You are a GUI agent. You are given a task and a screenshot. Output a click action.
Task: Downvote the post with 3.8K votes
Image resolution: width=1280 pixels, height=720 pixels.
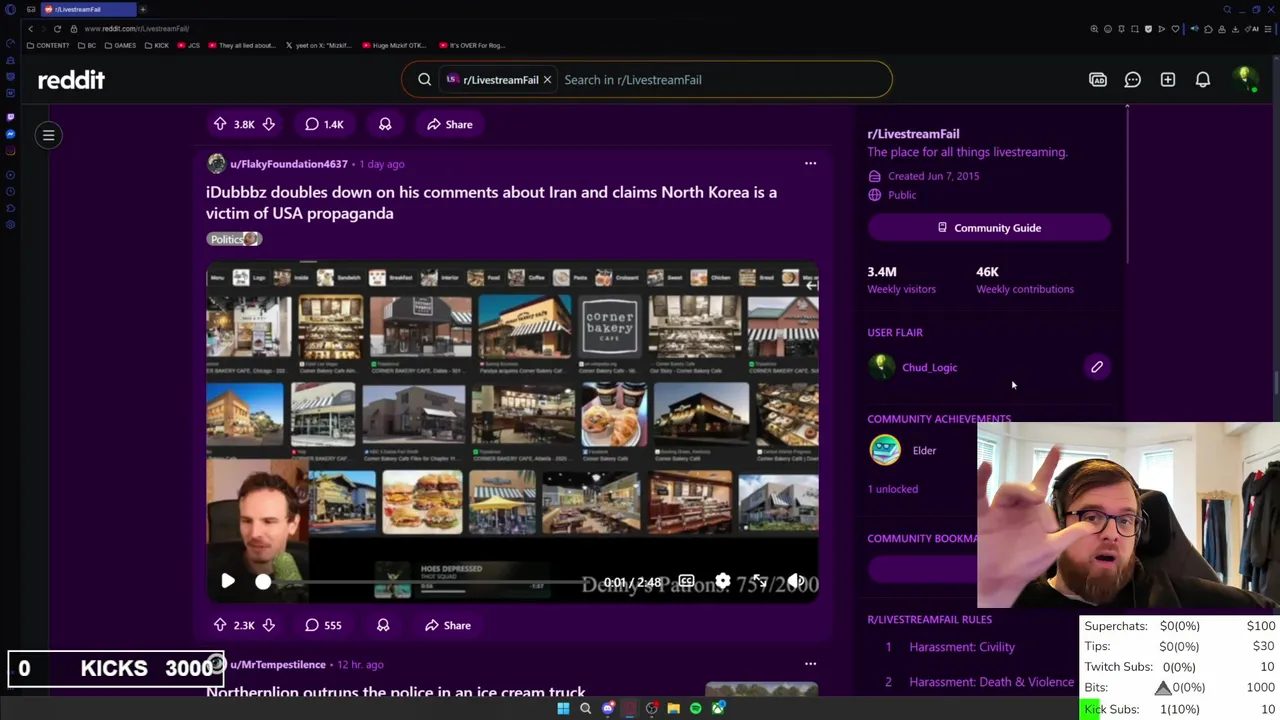pyautogui.click(x=269, y=124)
